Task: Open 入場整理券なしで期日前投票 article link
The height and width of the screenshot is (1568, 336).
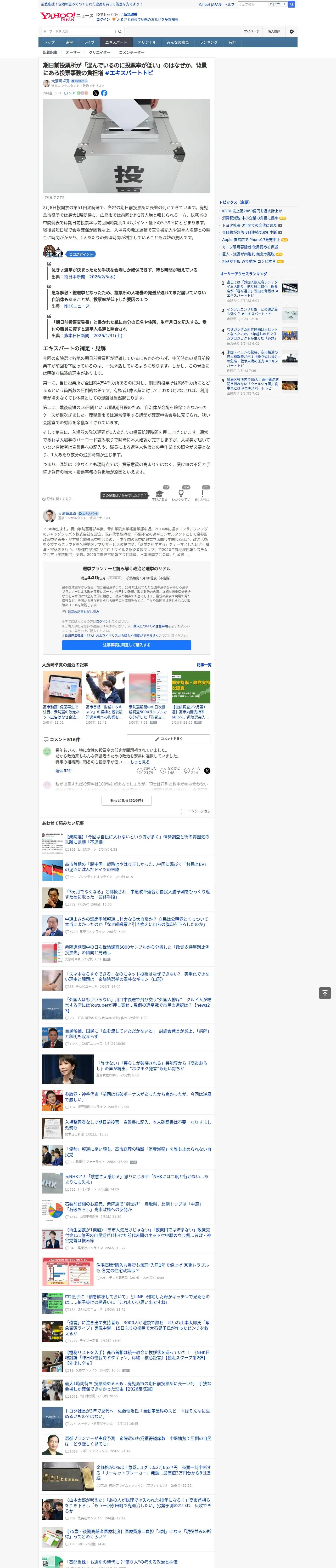Action: [138, 1125]
